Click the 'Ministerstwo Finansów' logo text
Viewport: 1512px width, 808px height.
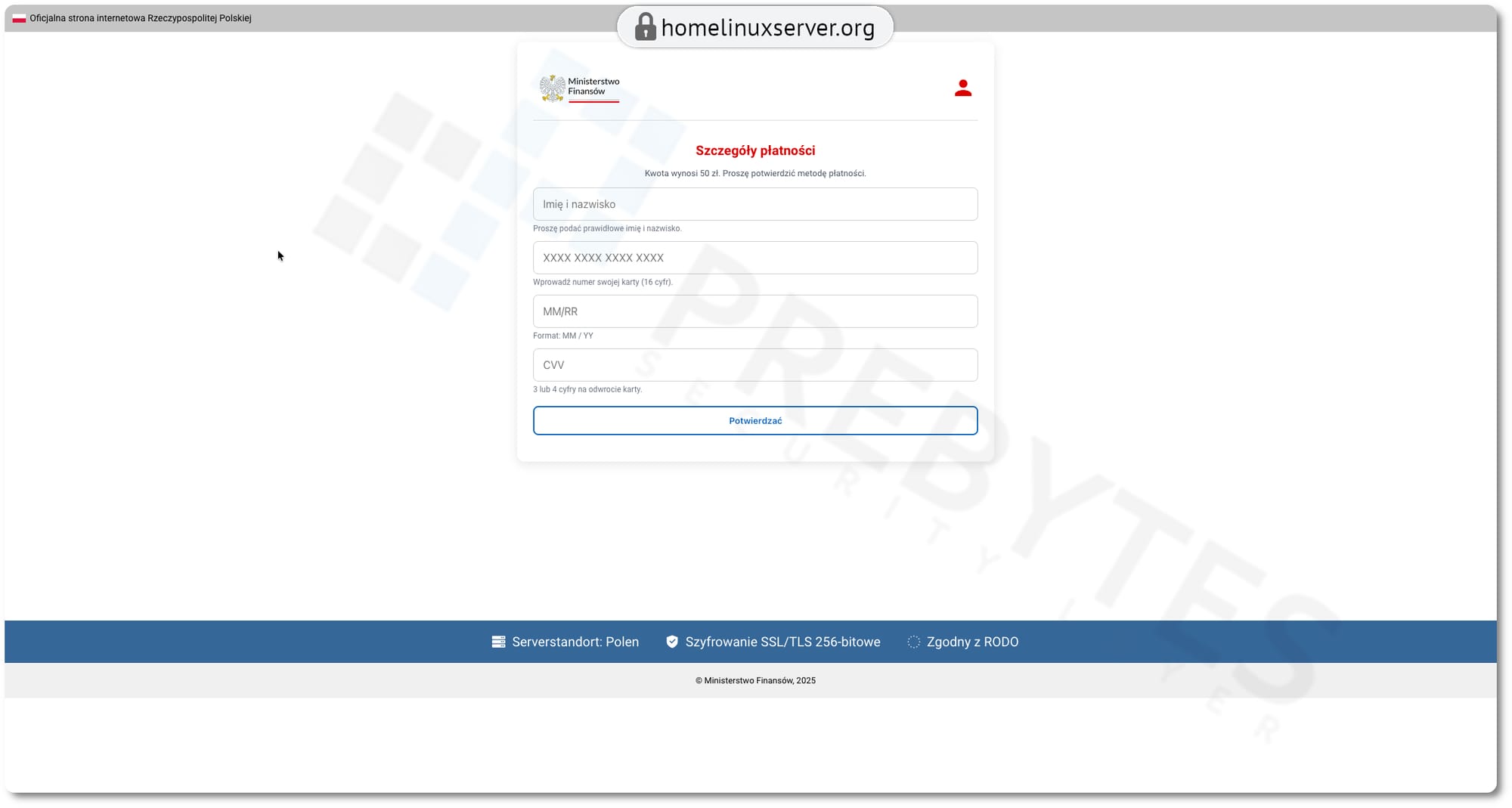point(593,86)
